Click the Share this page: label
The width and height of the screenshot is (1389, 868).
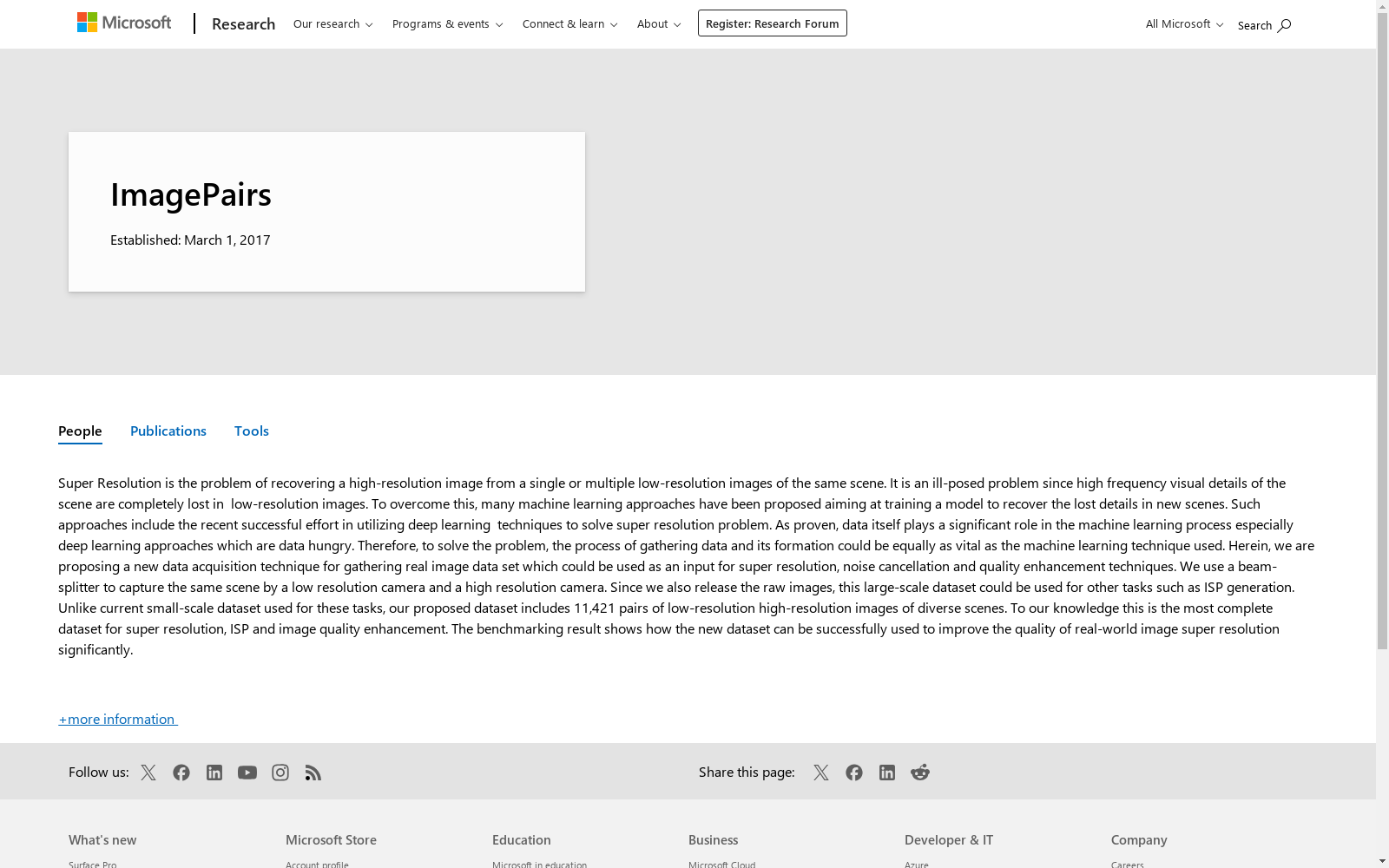pos(747,772)
